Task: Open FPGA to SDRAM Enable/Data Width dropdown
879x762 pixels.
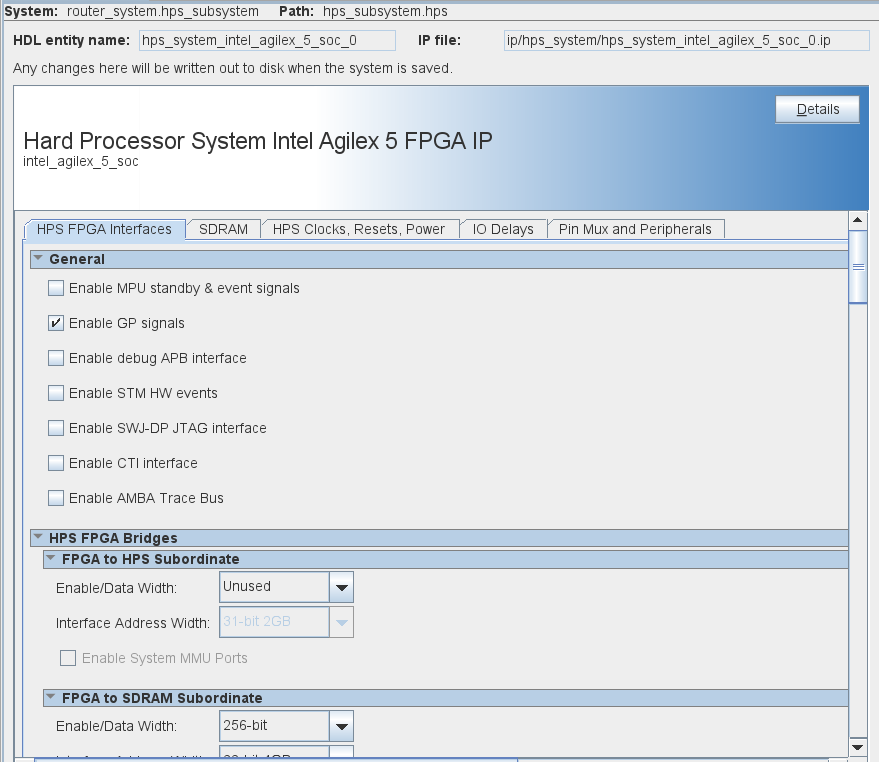Action: click(x=341, y=726)
